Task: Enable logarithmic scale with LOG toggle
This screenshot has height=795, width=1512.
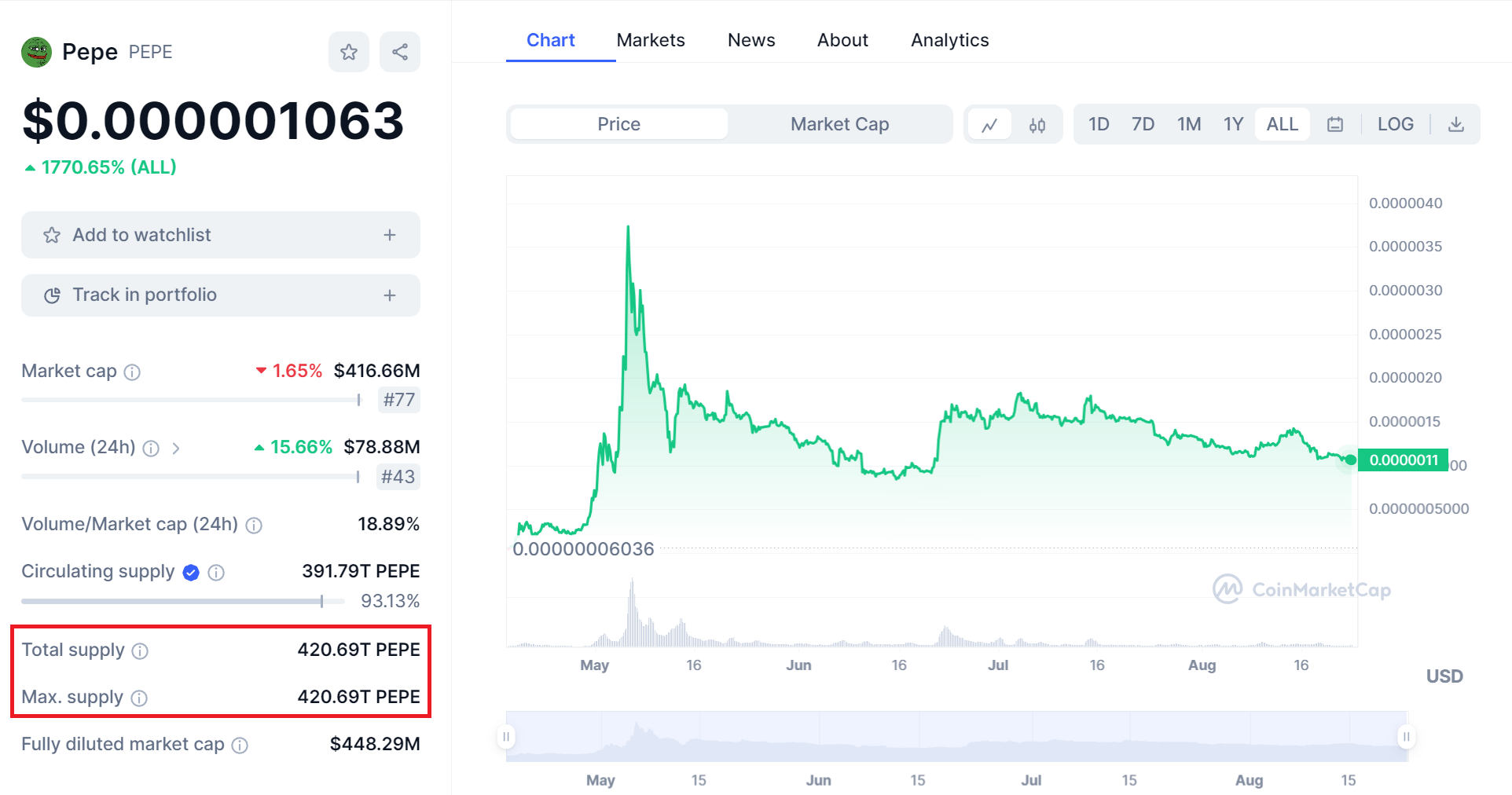Action: point(1395,123)
